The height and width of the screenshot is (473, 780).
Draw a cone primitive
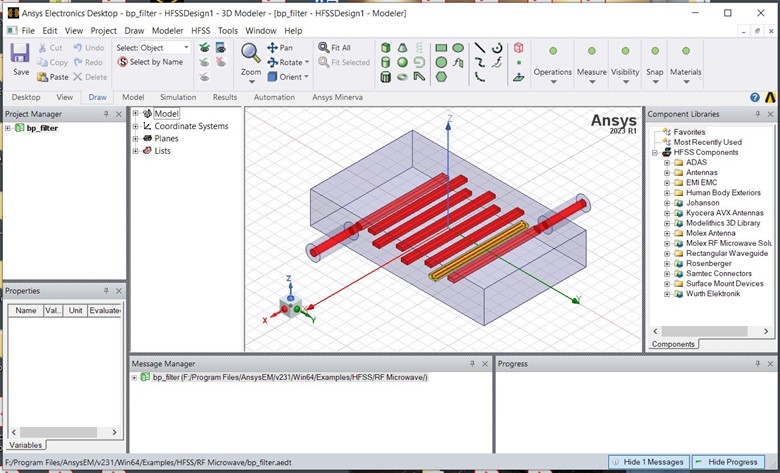[402, 48]
